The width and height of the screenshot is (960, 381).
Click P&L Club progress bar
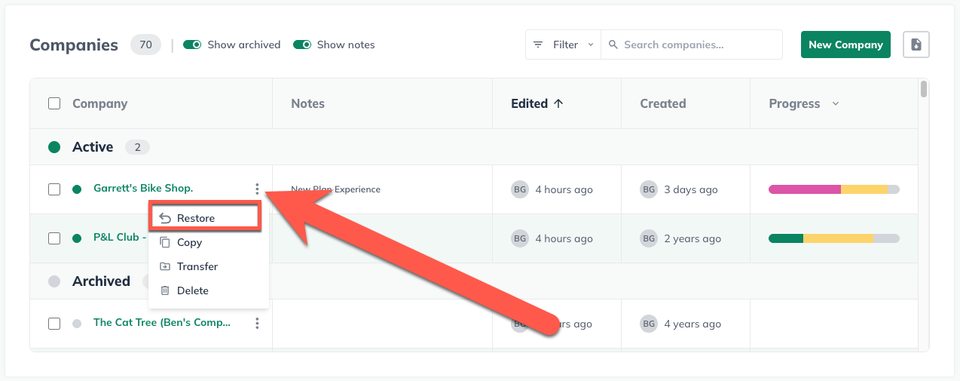pos(834,238)
